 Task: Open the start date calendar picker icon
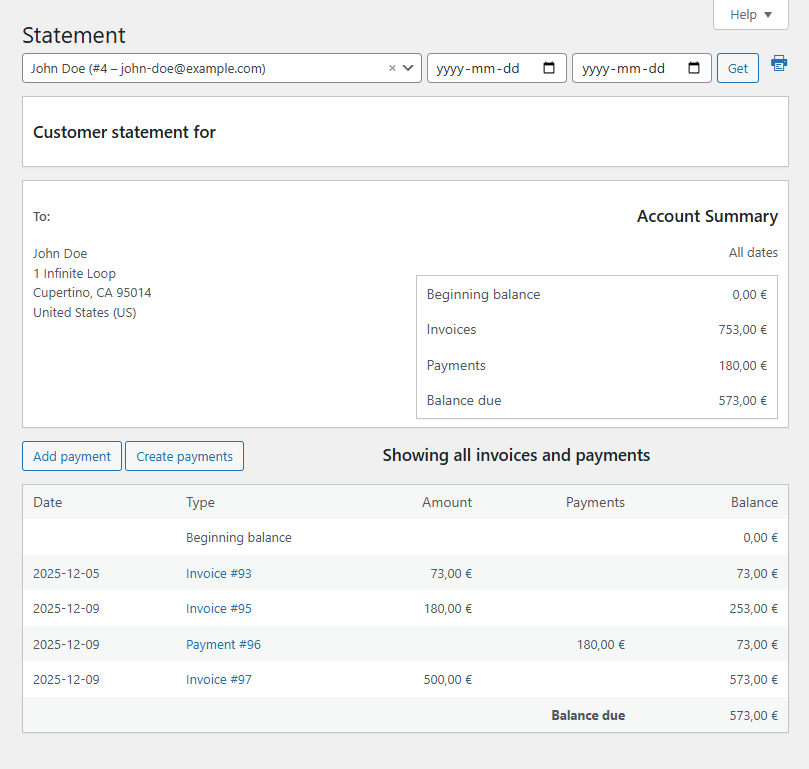(x=548, y=67)
